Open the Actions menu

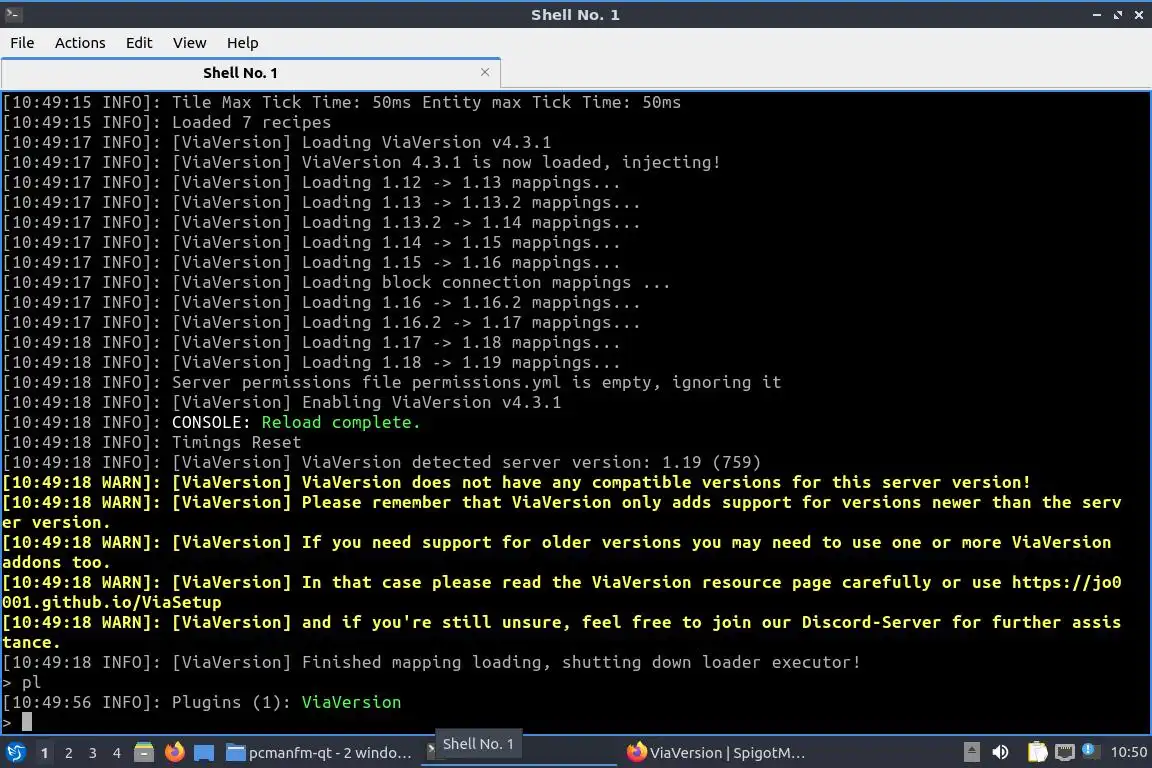[80, 43]
